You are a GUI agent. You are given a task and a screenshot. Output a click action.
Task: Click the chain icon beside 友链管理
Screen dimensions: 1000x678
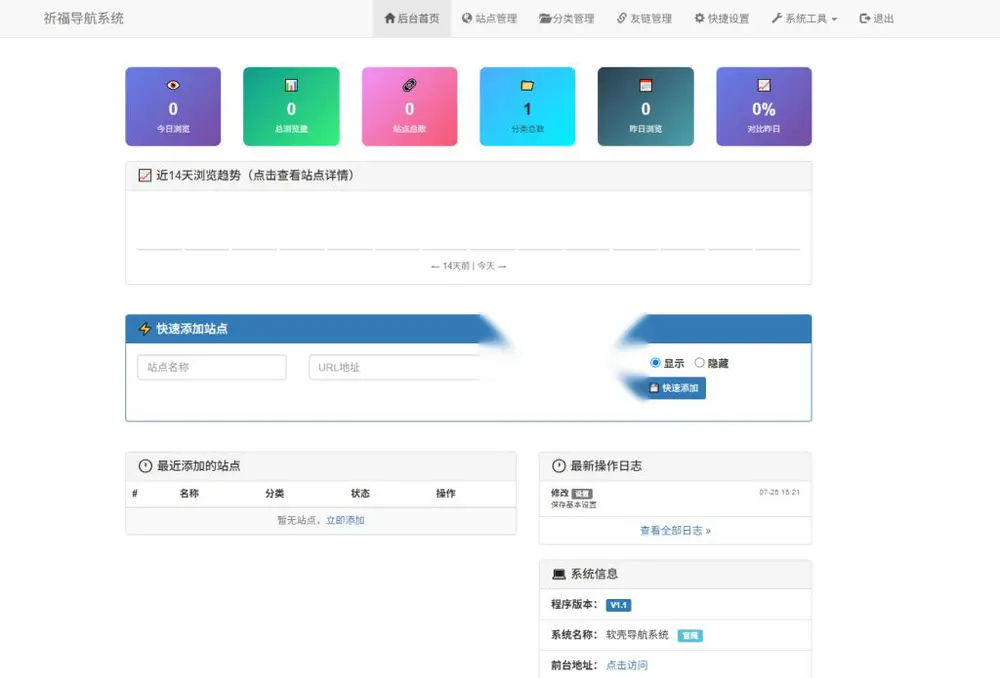[622, 18]
